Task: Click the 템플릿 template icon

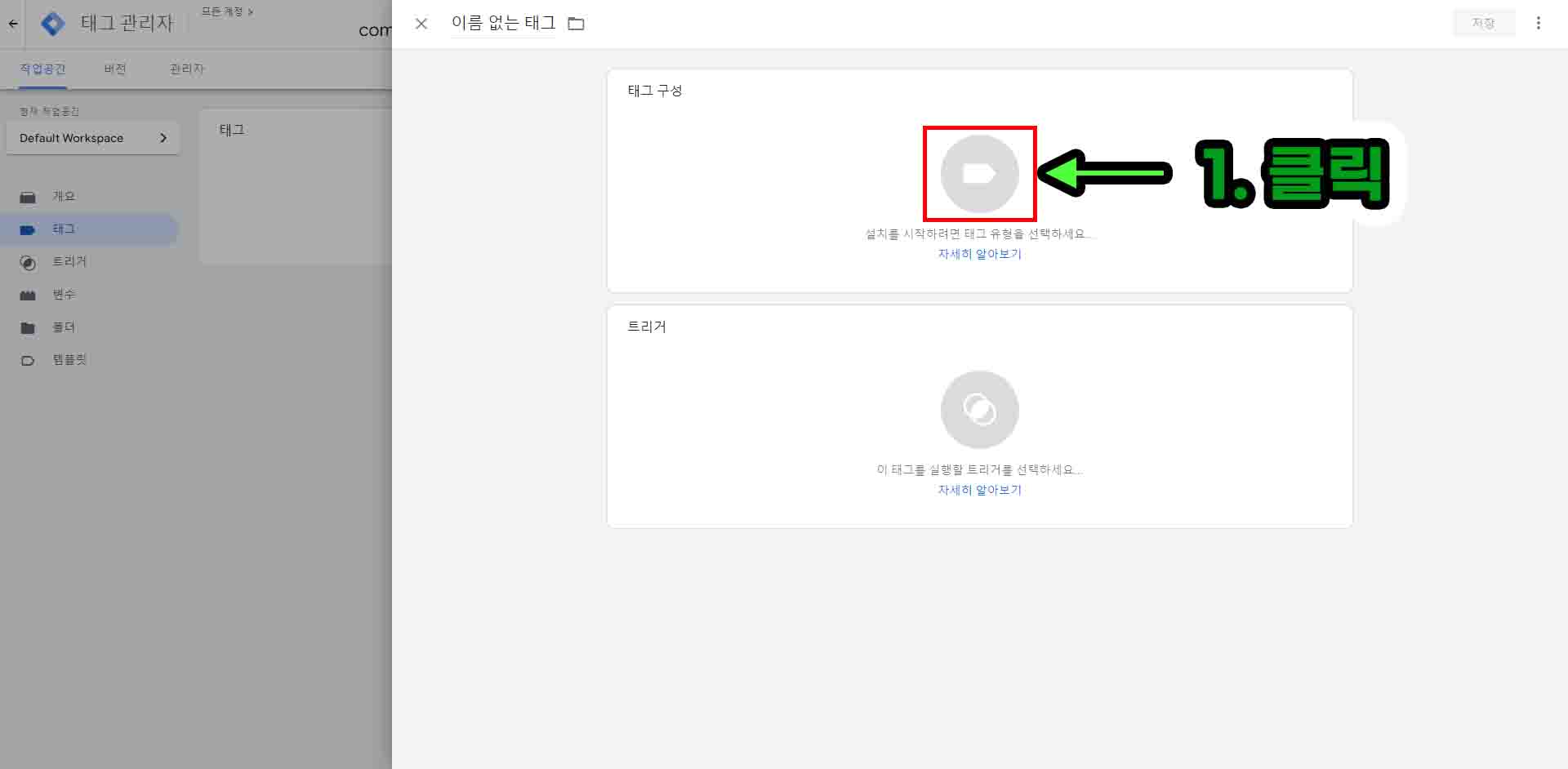Action: [x=28, y=361]
